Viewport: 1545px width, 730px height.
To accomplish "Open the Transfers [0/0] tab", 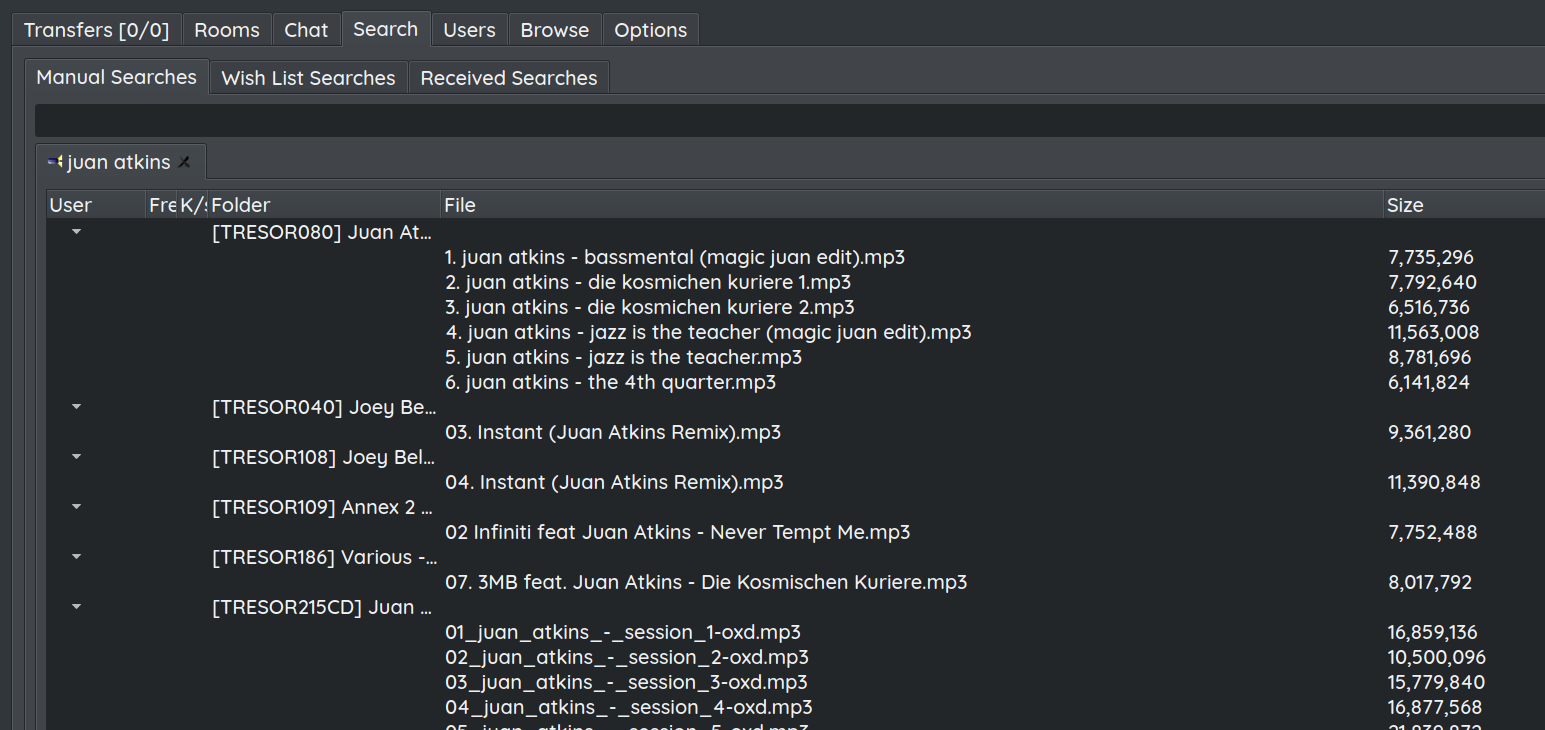I will coord(97,30).
